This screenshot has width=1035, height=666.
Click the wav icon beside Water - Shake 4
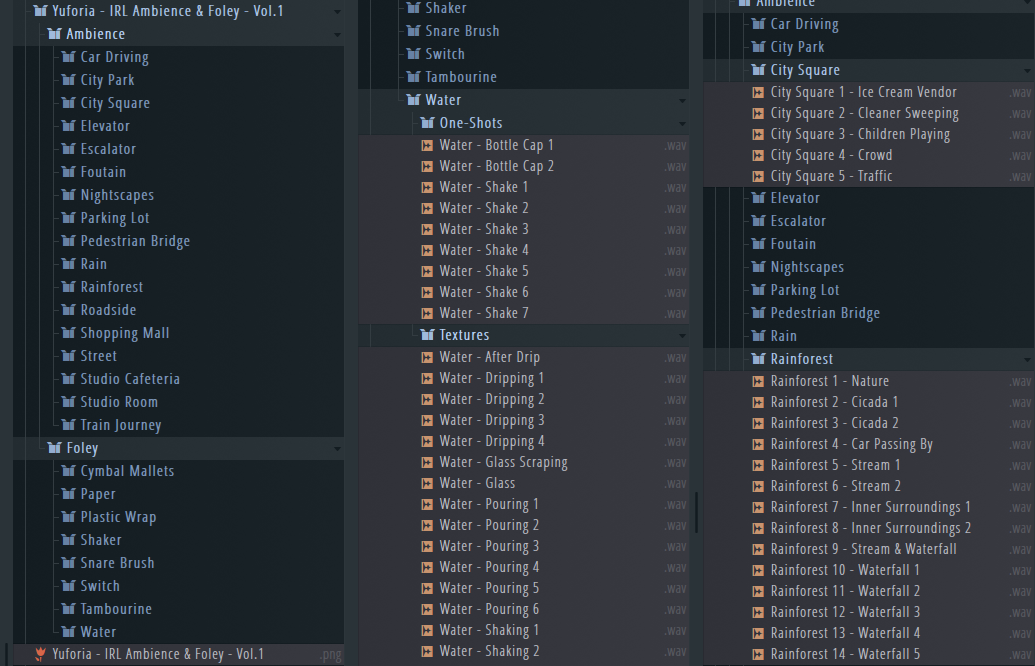click(427, 250)
